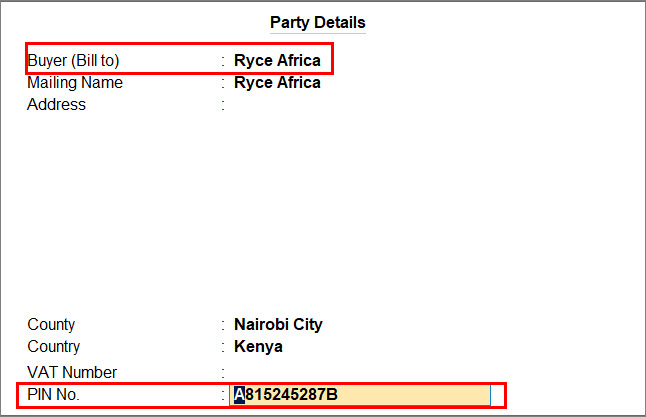Image resolution: width=646 pixels, height=417 pixels.
Task: Open the Buyer field showing Ryce Africa
Action: pyautogui.click(x=277, y=61)
